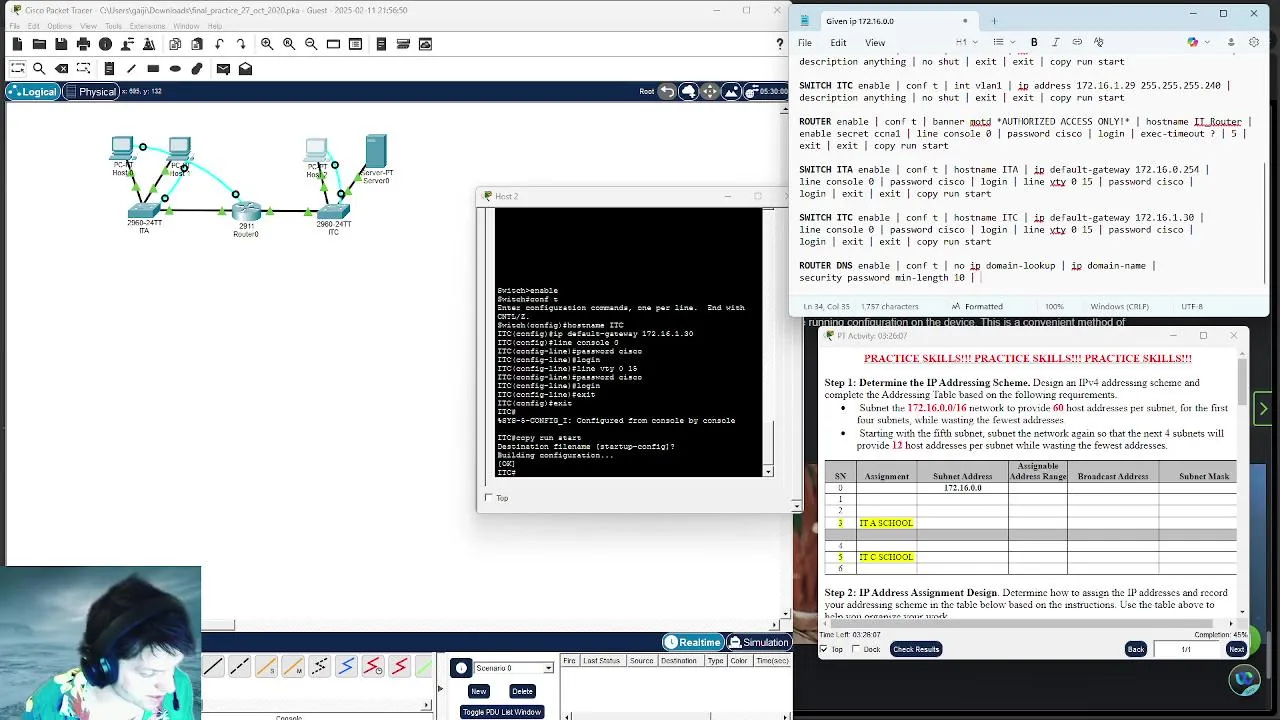Open the Scenario 0 dropdown
The image size is (1280, 720).
click(548, 668)
